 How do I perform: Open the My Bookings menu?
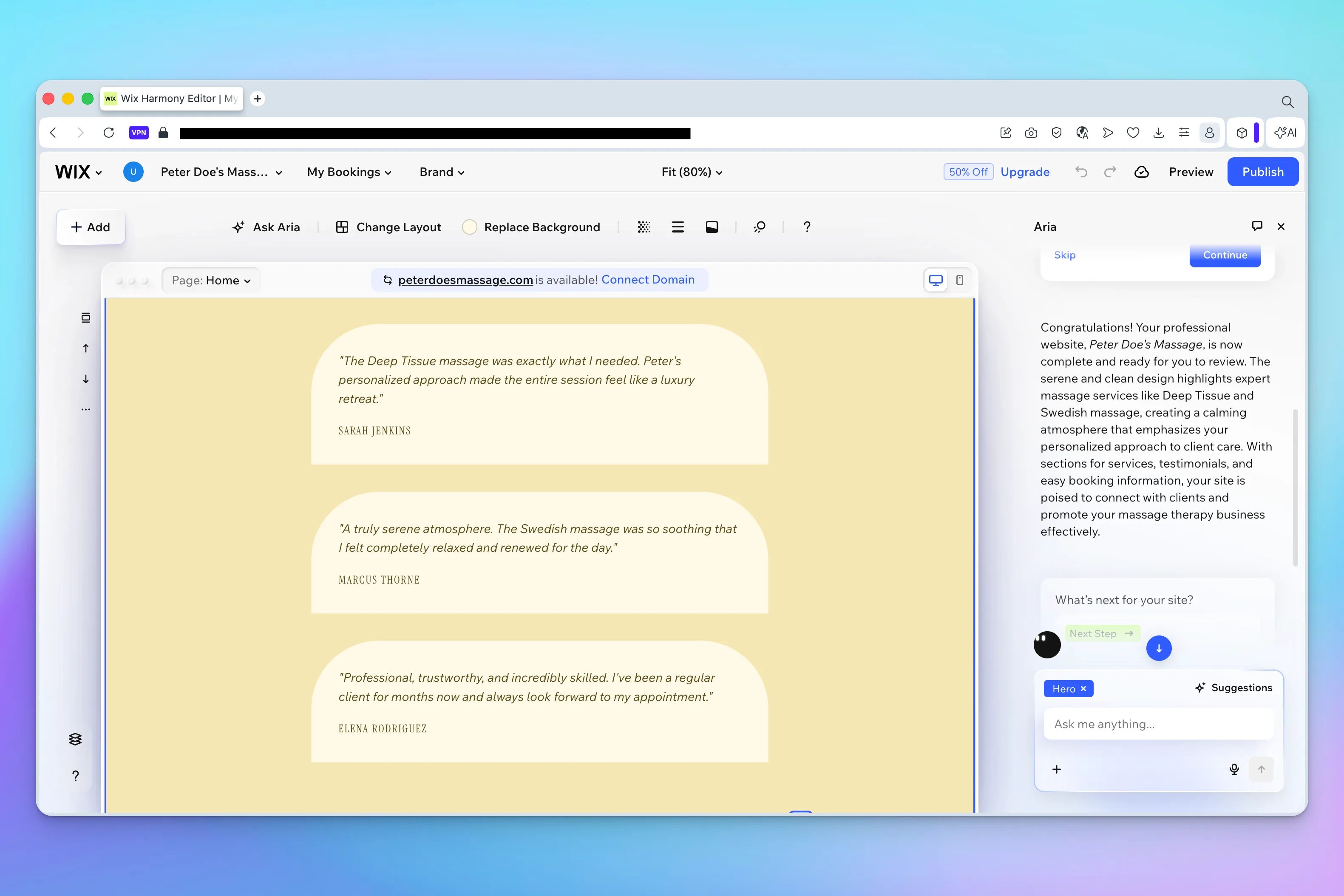349,172
